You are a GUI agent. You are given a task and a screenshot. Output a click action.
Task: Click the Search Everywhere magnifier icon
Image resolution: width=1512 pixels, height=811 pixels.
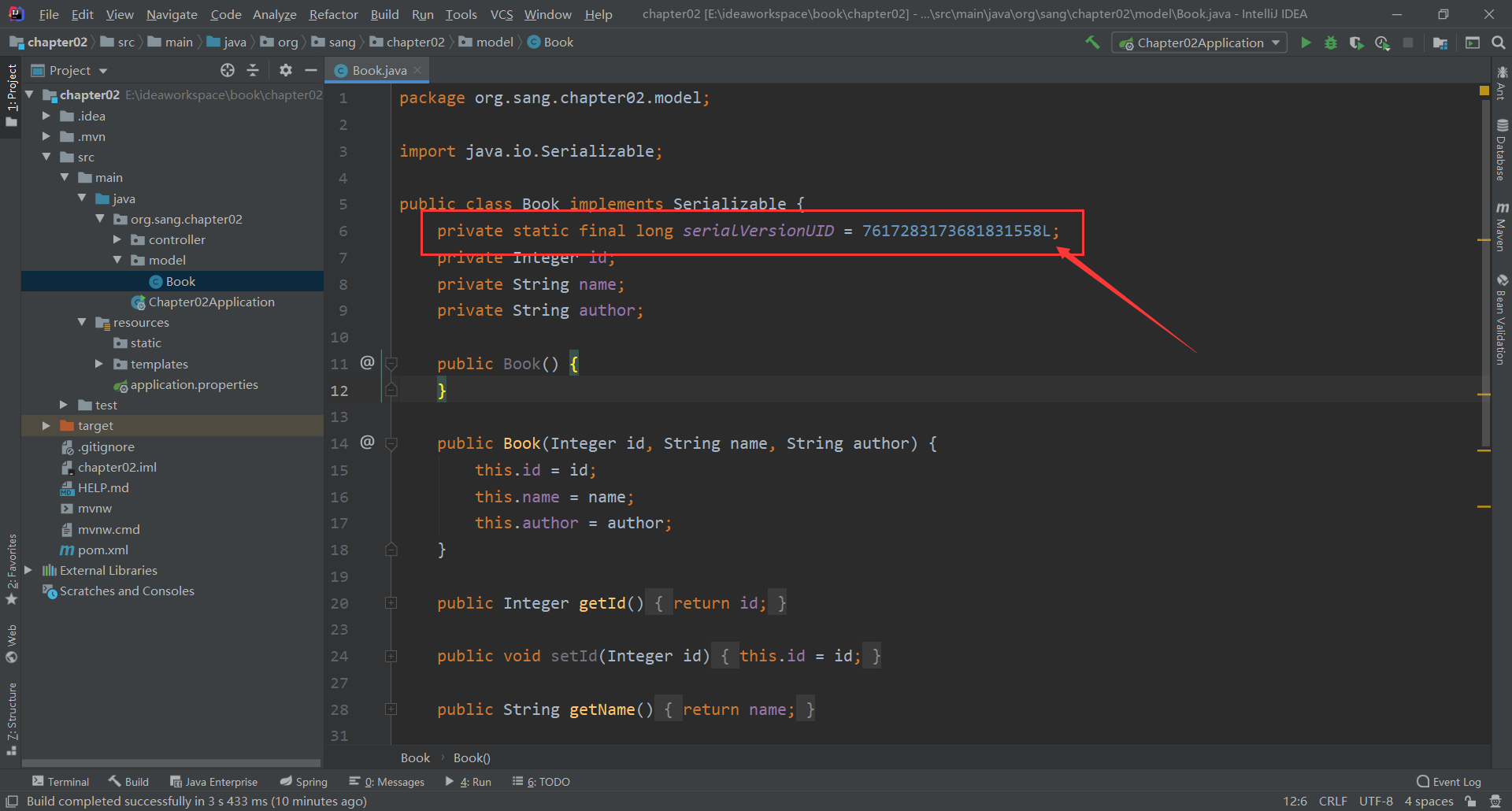tap(1498, 43)
